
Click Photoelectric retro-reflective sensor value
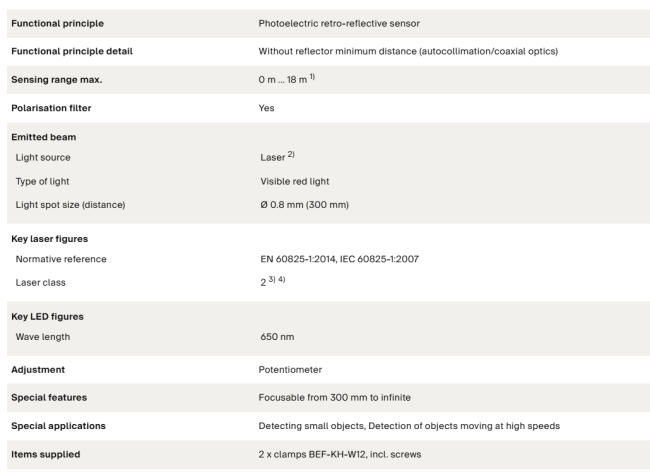click(x=339, y=24)
